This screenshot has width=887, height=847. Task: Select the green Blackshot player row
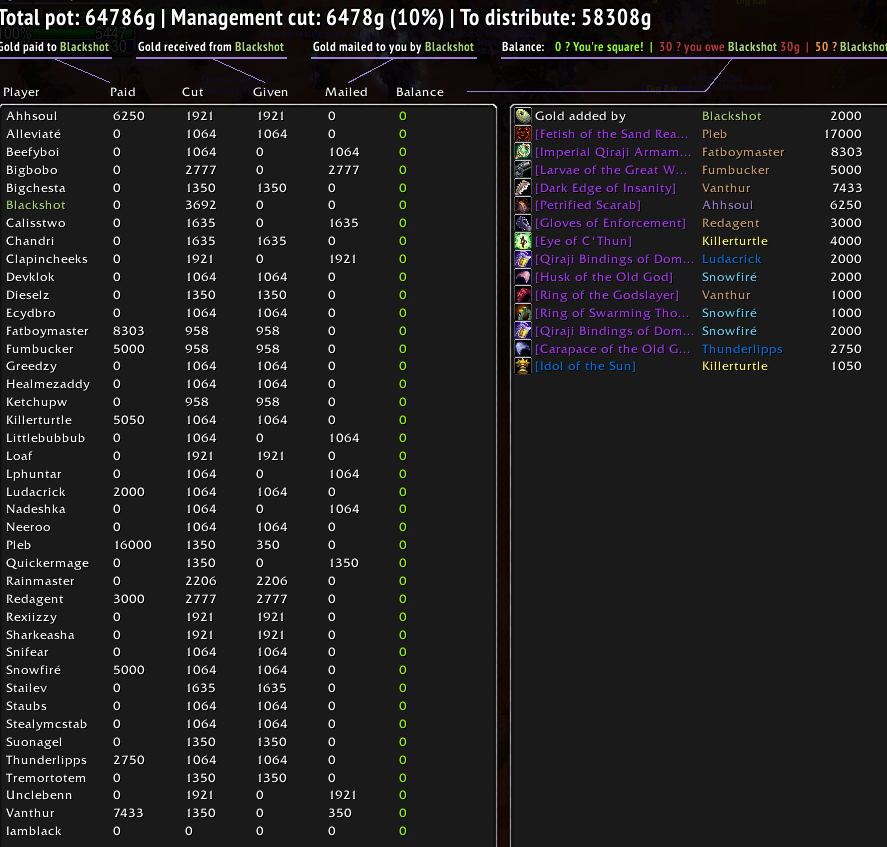point(248,205)
